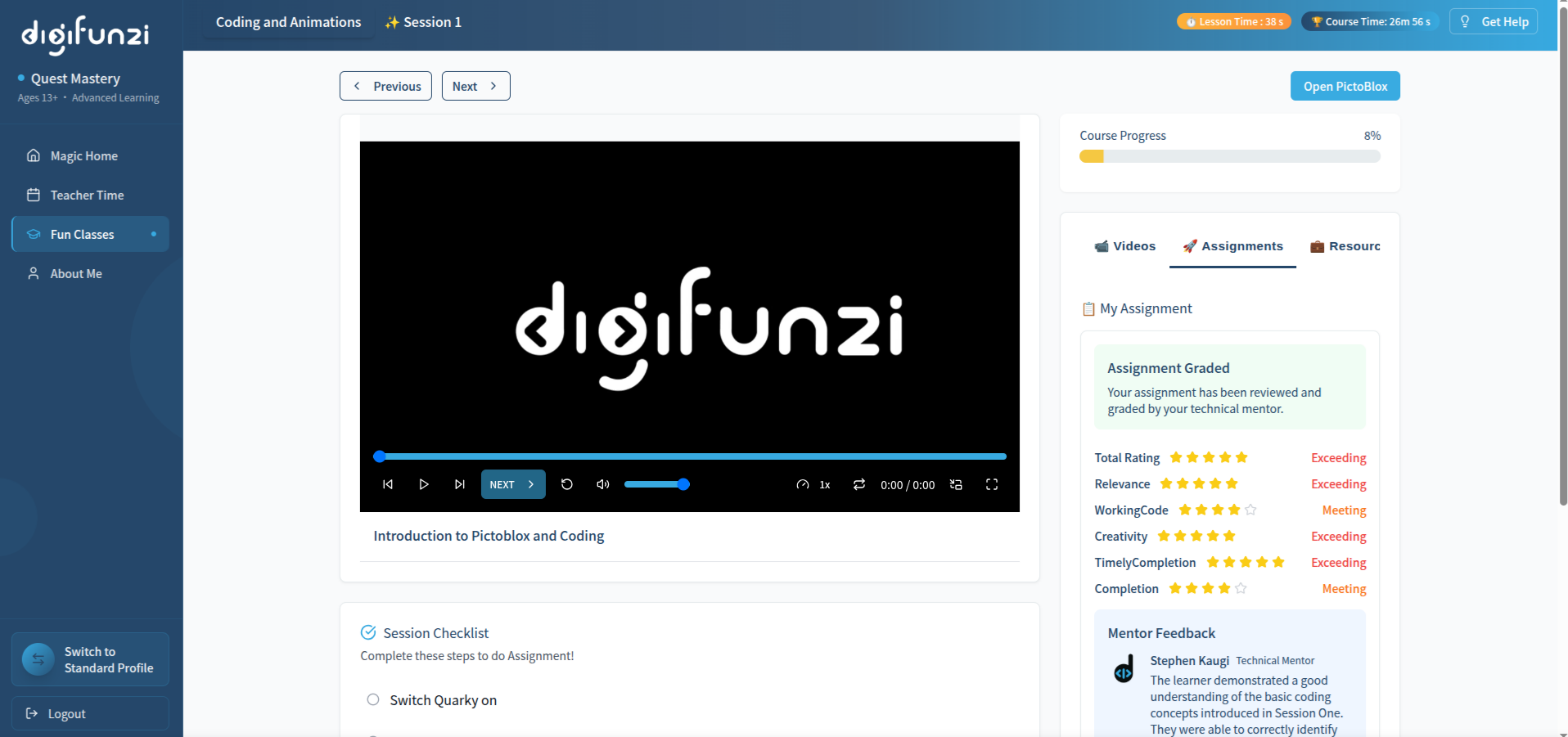Restart the video with replay icon
Image resolution: width=1568 pixels, height=737 pixels.
[566, 484]
